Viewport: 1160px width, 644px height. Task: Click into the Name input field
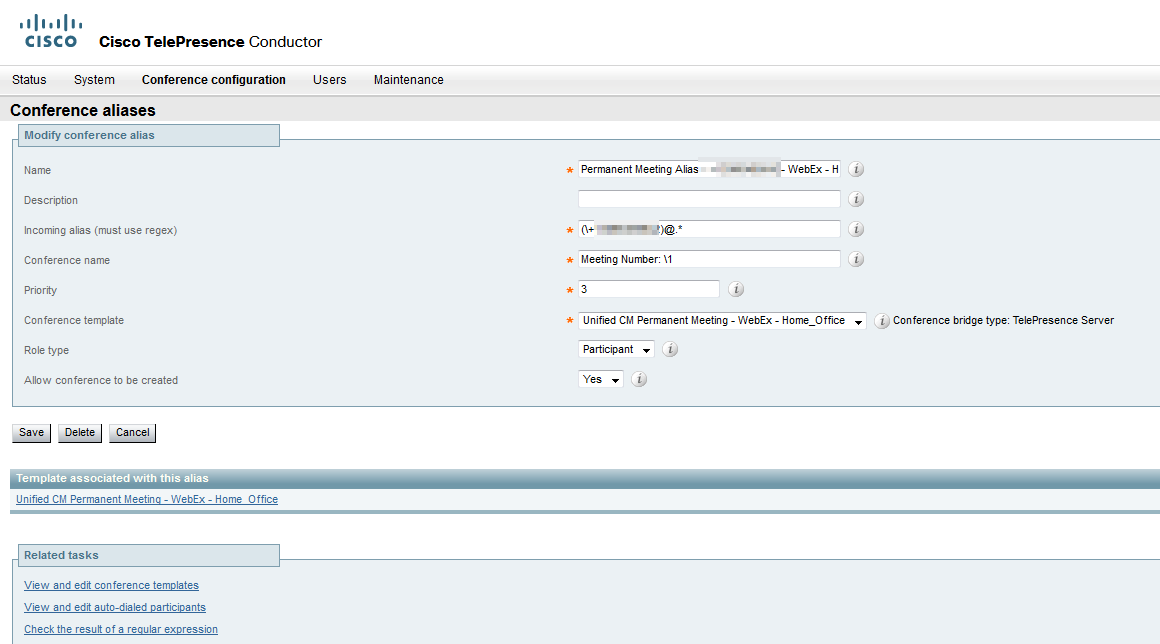[709, 169]
